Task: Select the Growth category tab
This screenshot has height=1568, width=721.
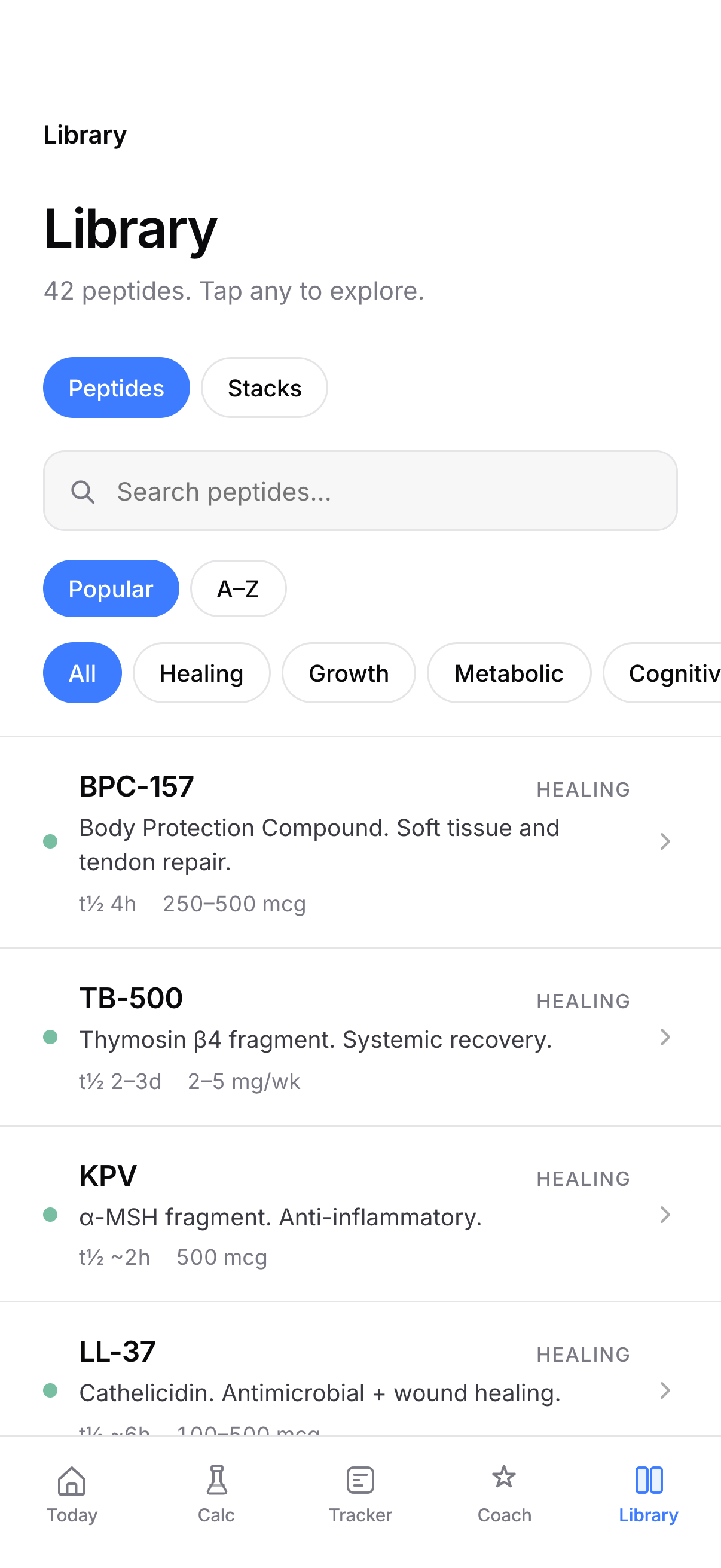Action: pos(349,673)
